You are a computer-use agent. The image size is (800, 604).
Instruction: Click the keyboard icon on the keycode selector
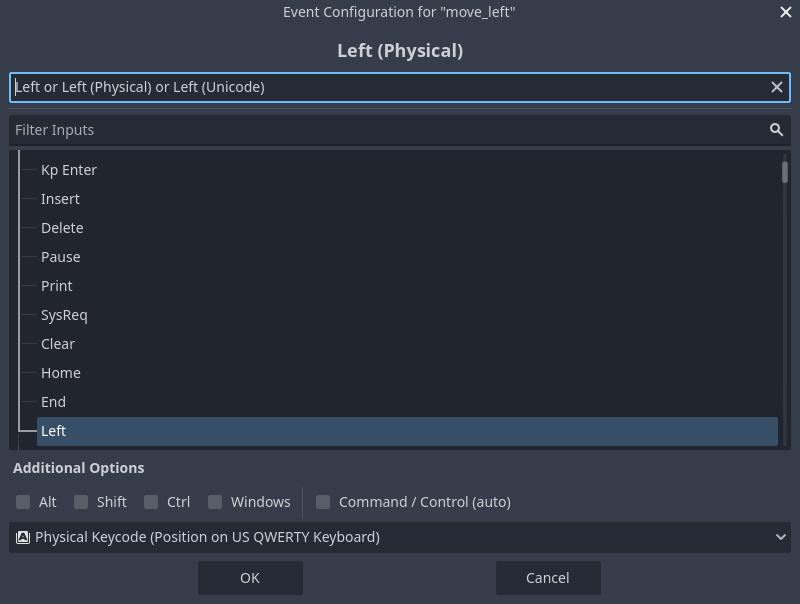pos(23,537)
